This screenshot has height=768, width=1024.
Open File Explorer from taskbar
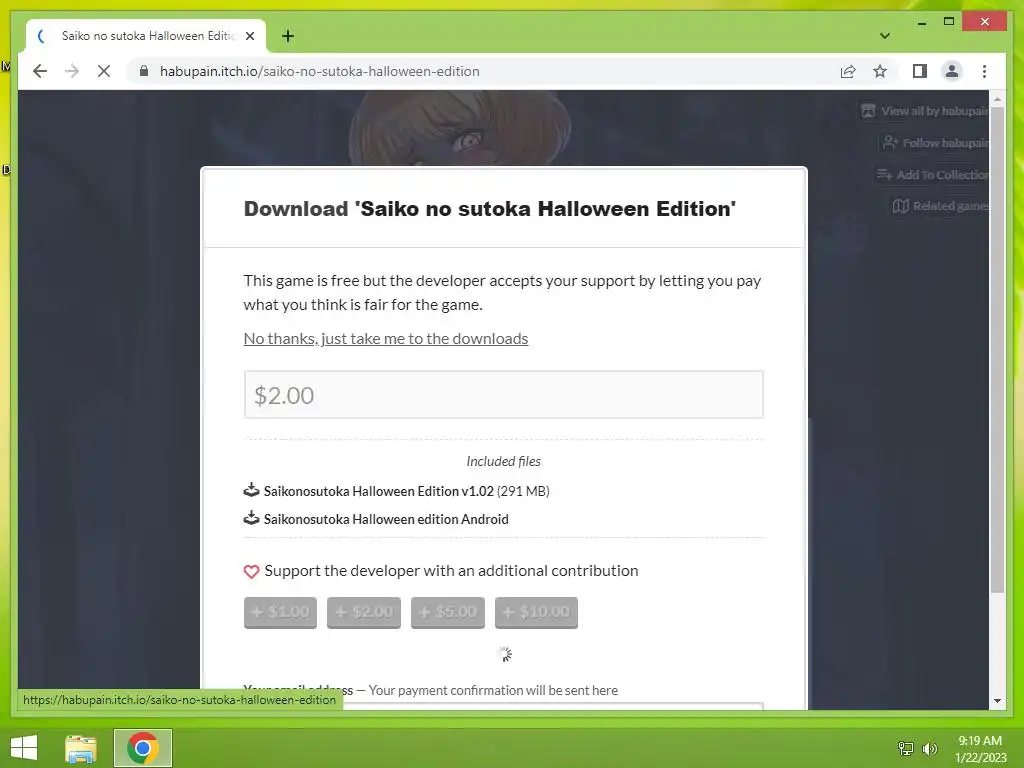pyautogui.click(x=81, y=748)
